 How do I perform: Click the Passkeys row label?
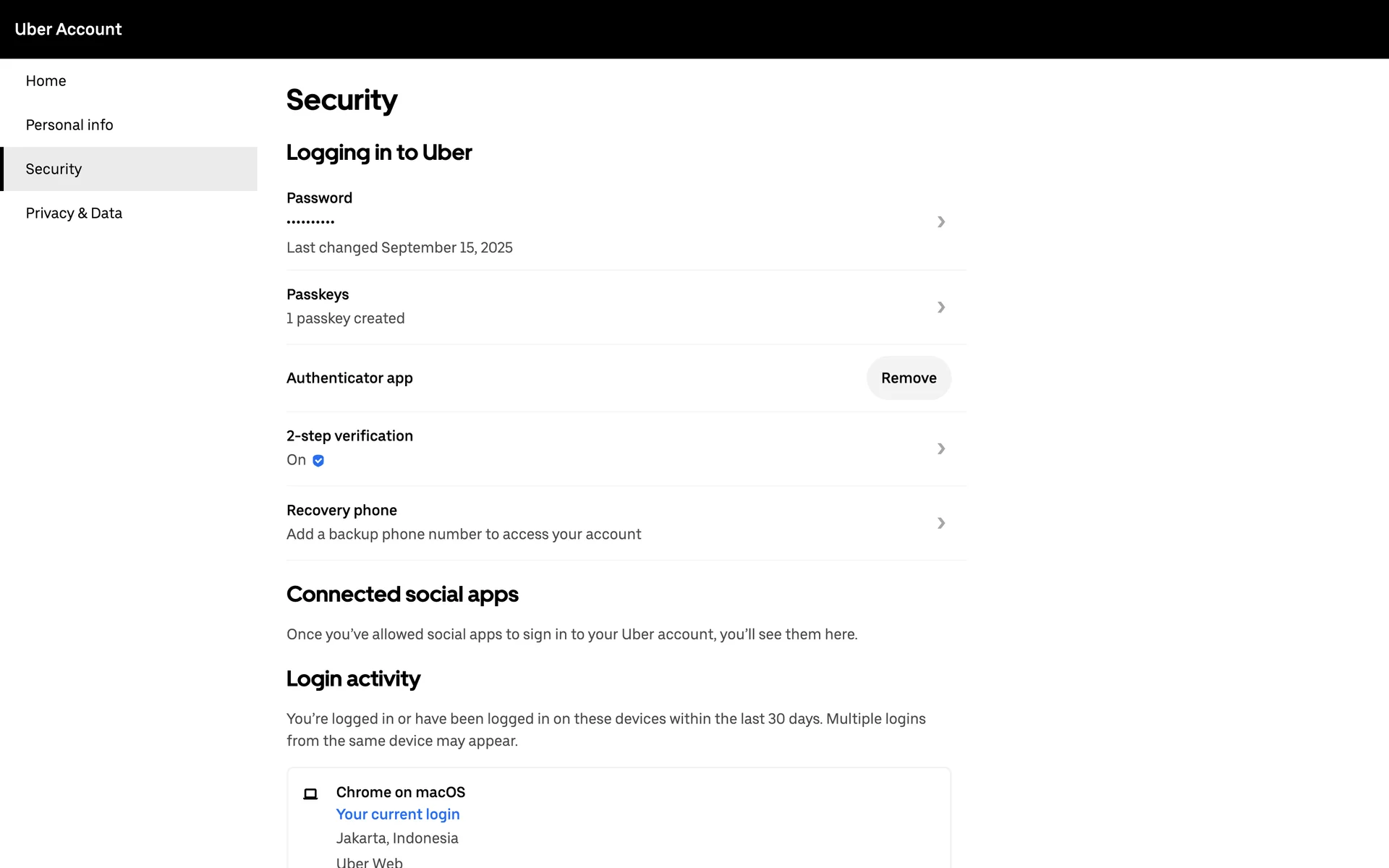pyautogui.click(x=318, y=294)
